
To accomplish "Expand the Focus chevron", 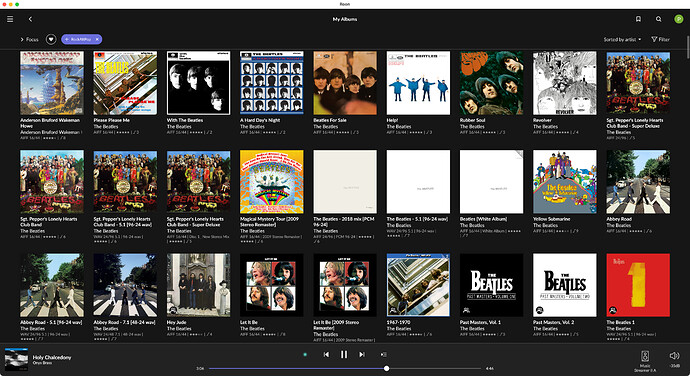I will 22,39.
